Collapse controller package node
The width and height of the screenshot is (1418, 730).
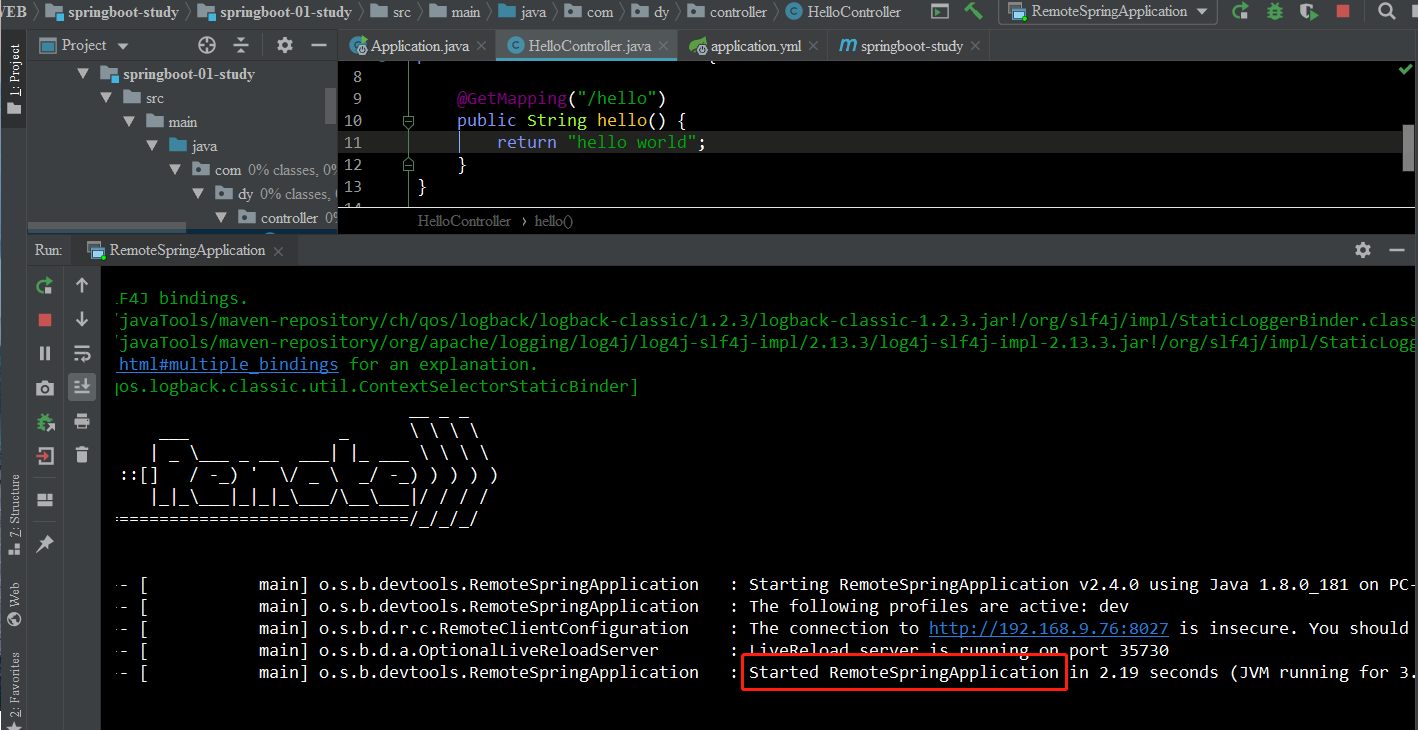click(x=222, y=218)
